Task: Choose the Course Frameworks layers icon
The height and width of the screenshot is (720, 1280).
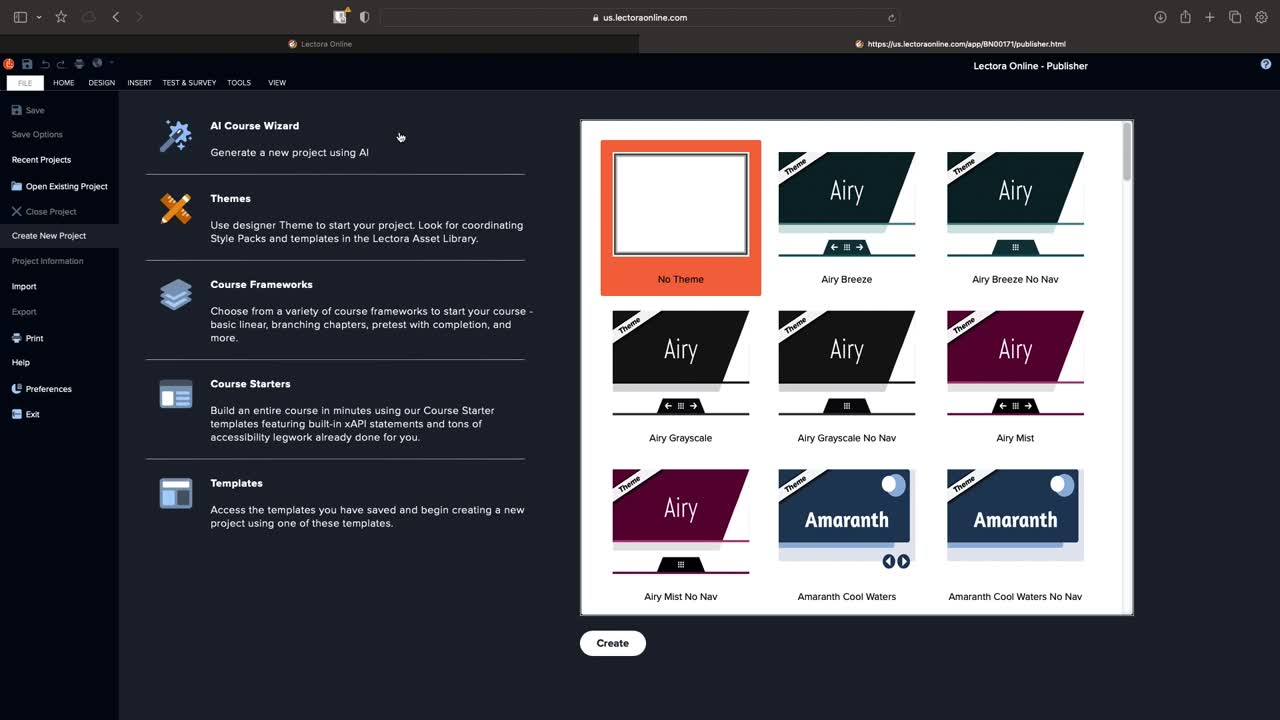Action: coord(176,294)
